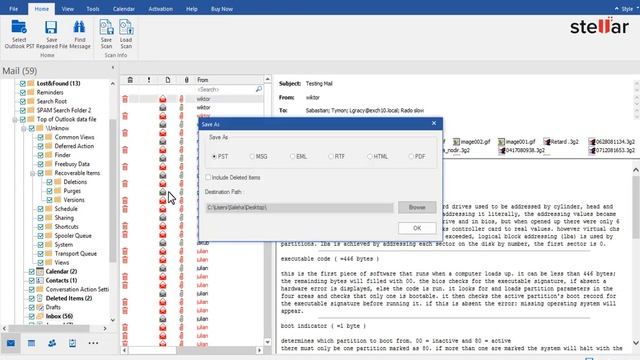The width and height of the screenshot is (640, 360).
Task: Collapse ribbon arrow beside Style
Action: pos(617,9)
